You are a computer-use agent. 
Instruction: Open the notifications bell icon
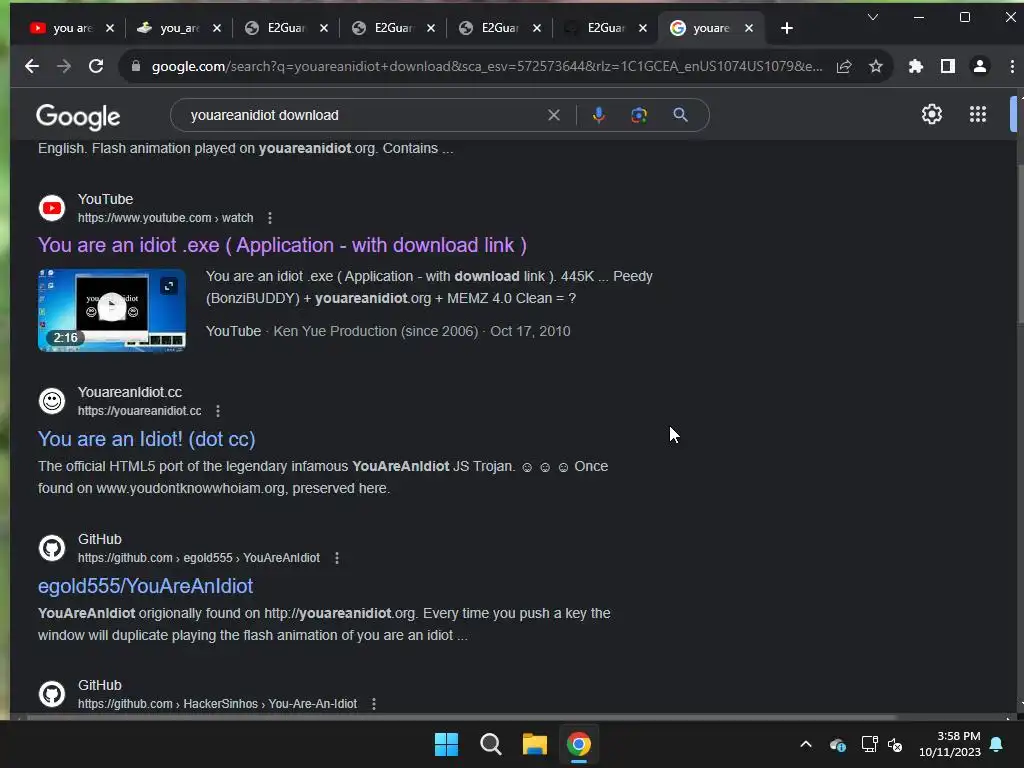point(997,744)
